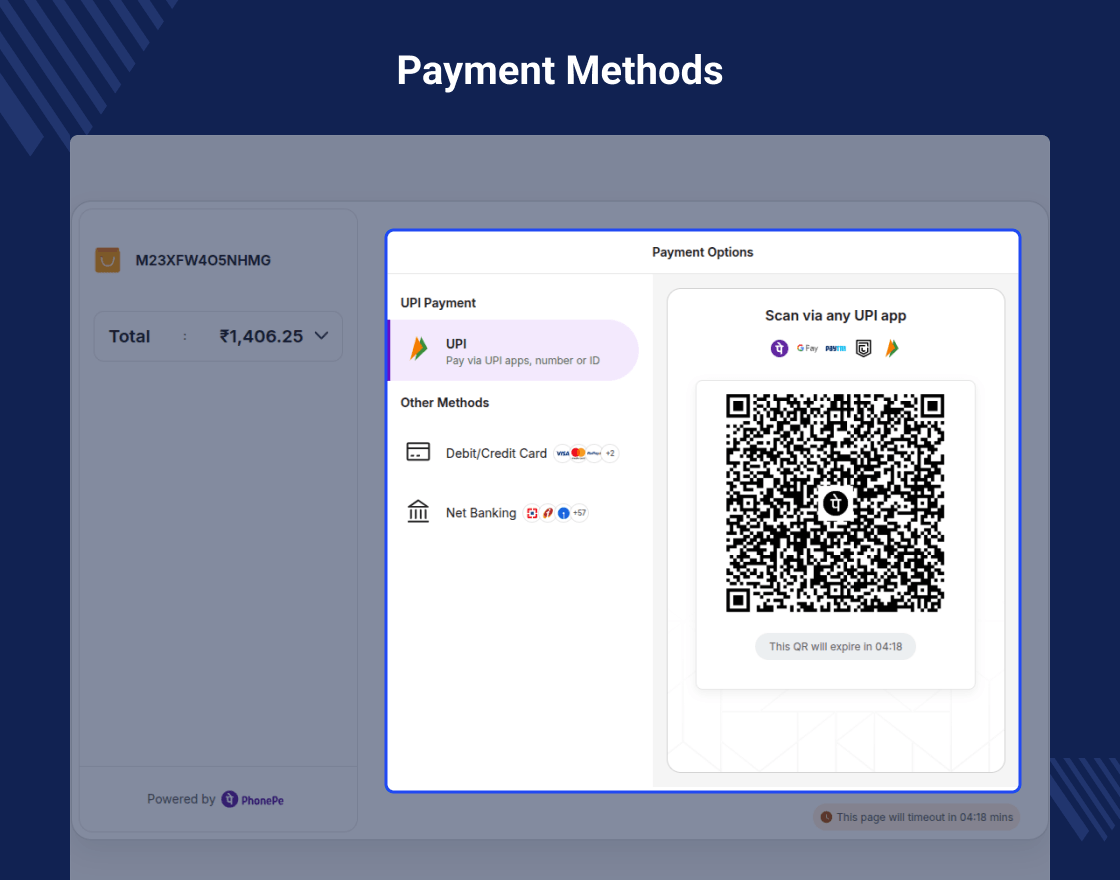Click the merchant shopping bag icon
1120x880 pixels.
pos(108,260)
